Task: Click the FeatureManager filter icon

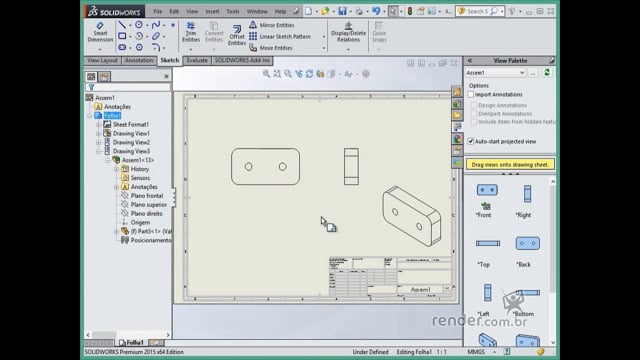Action: click(91, 87)
